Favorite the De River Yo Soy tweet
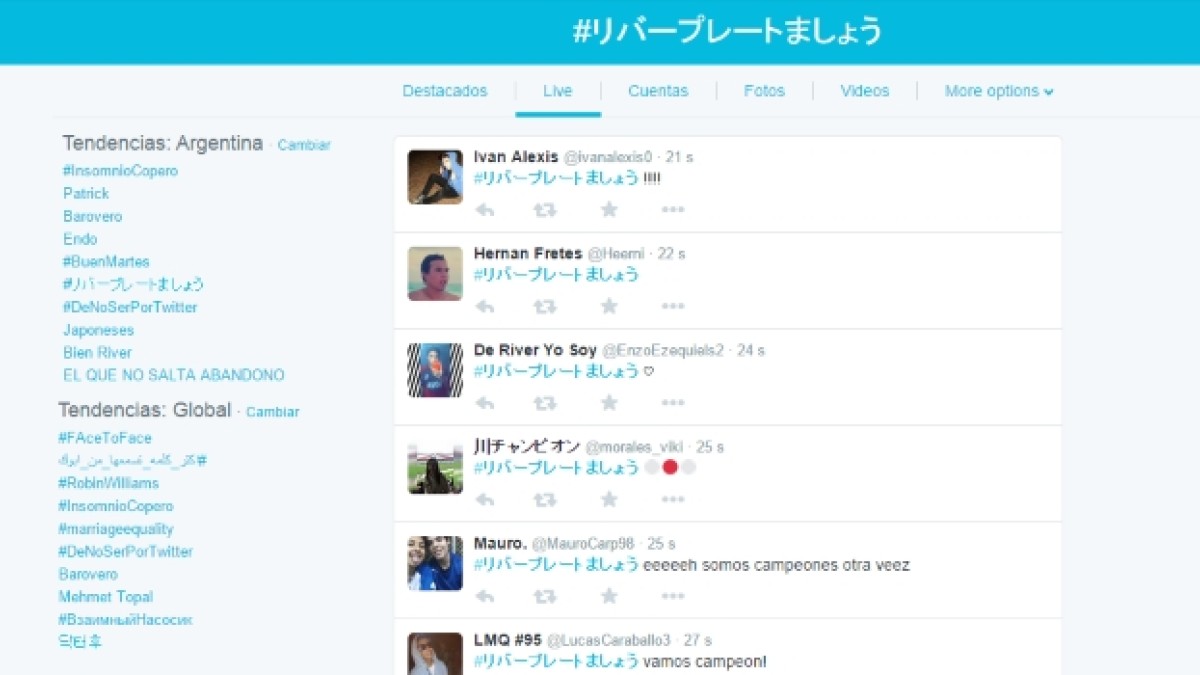1200x675 pixels. click(x=609, y=403)
